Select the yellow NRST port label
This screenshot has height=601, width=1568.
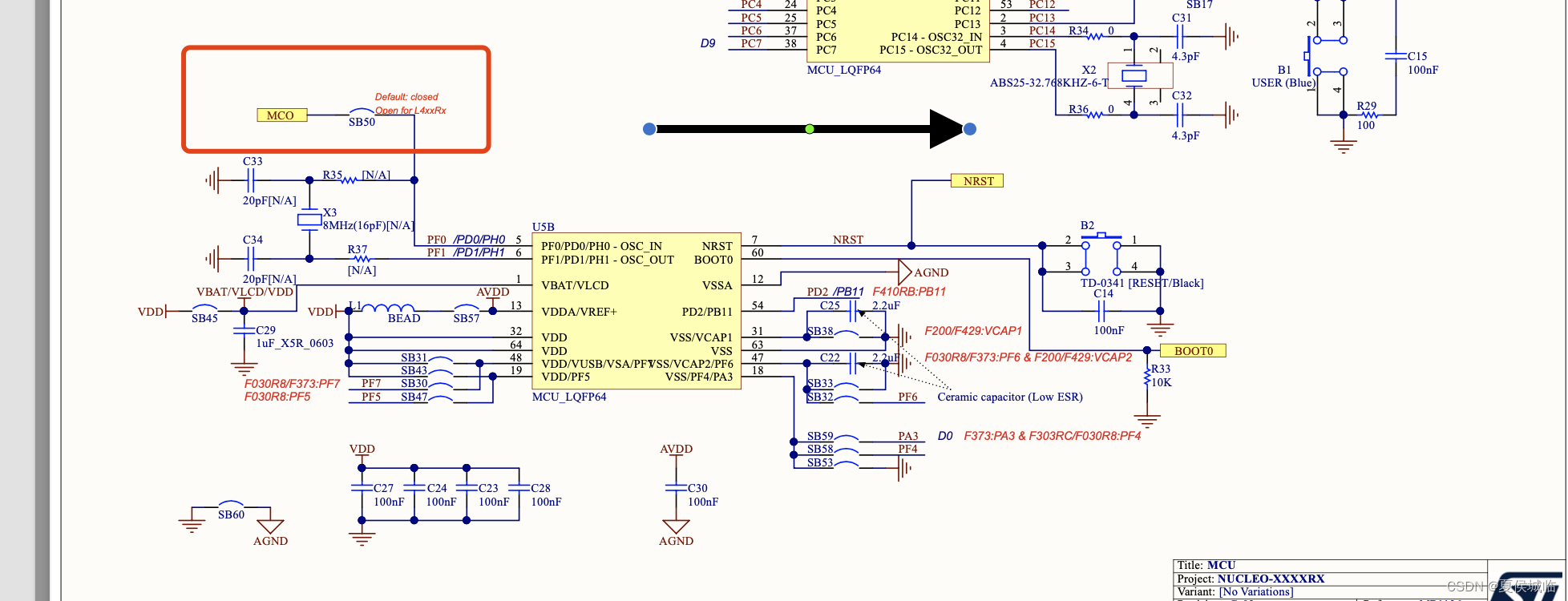(x=977, y=181)
